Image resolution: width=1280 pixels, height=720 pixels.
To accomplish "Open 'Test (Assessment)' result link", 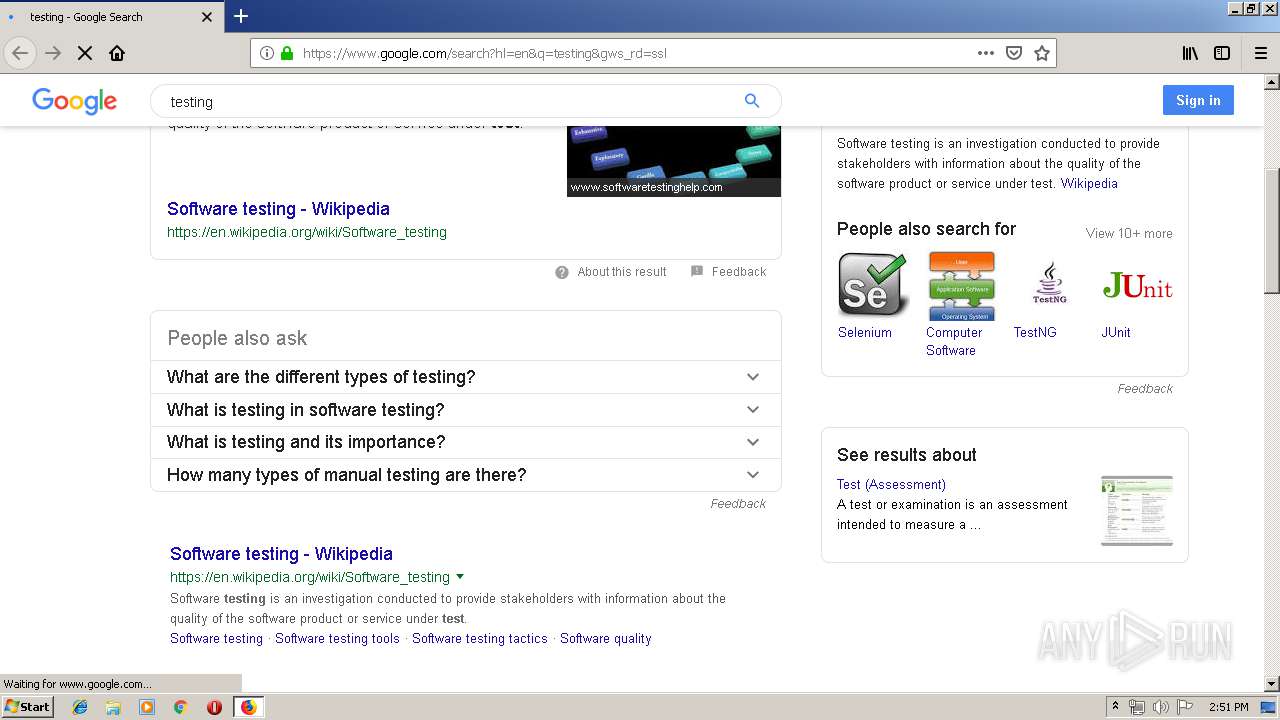I will point(891,485).
